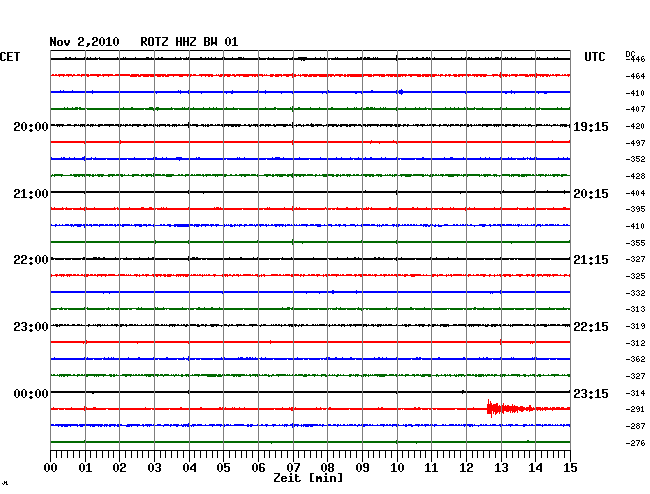Select the "00:00" CET row label
The height and width of the screenshot is (494, 650).
(x=31, y=393)
